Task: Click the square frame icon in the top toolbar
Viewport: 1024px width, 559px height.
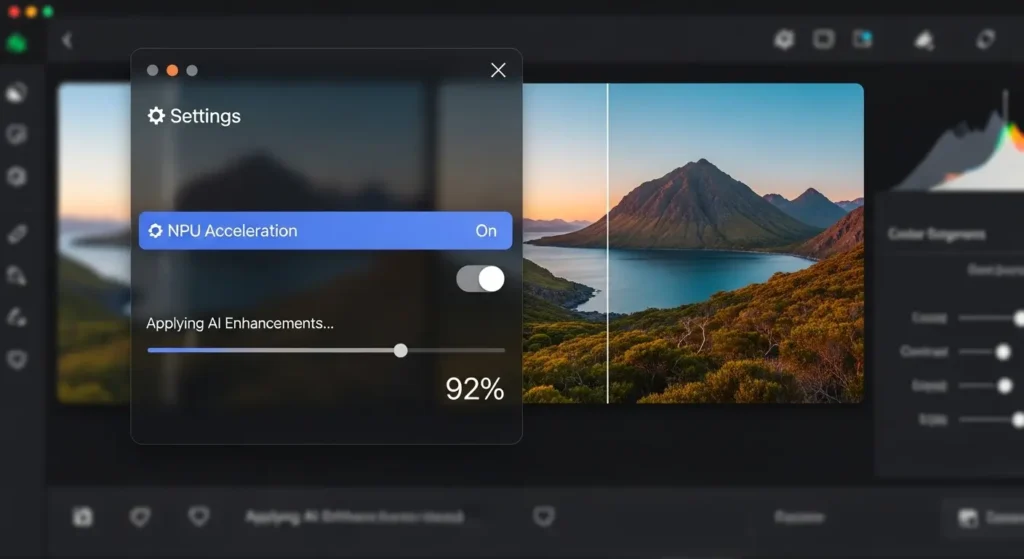Action: click(x=824, y=39)
